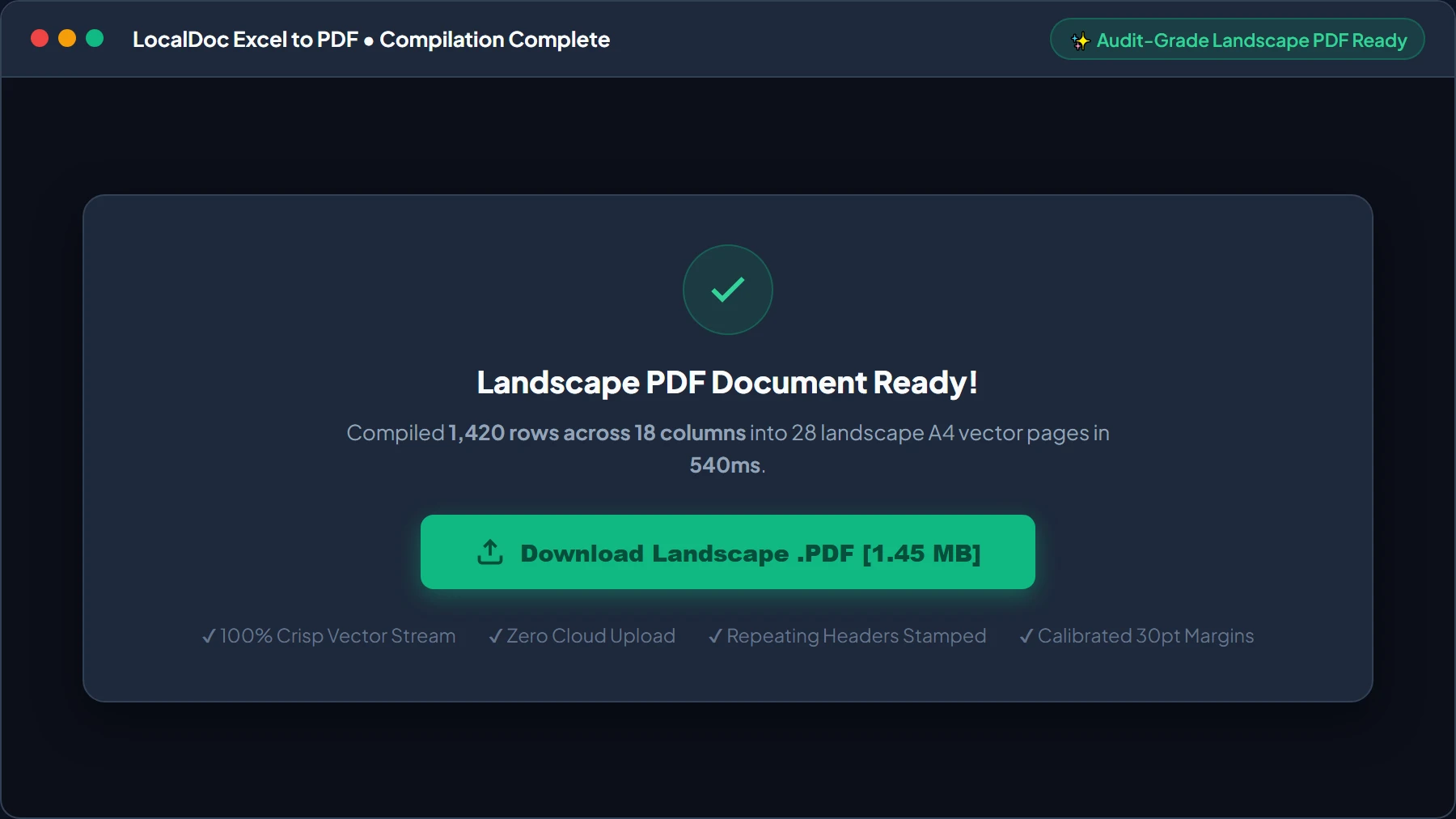Select the Repeating Headers Stamped text

(847, 636)
